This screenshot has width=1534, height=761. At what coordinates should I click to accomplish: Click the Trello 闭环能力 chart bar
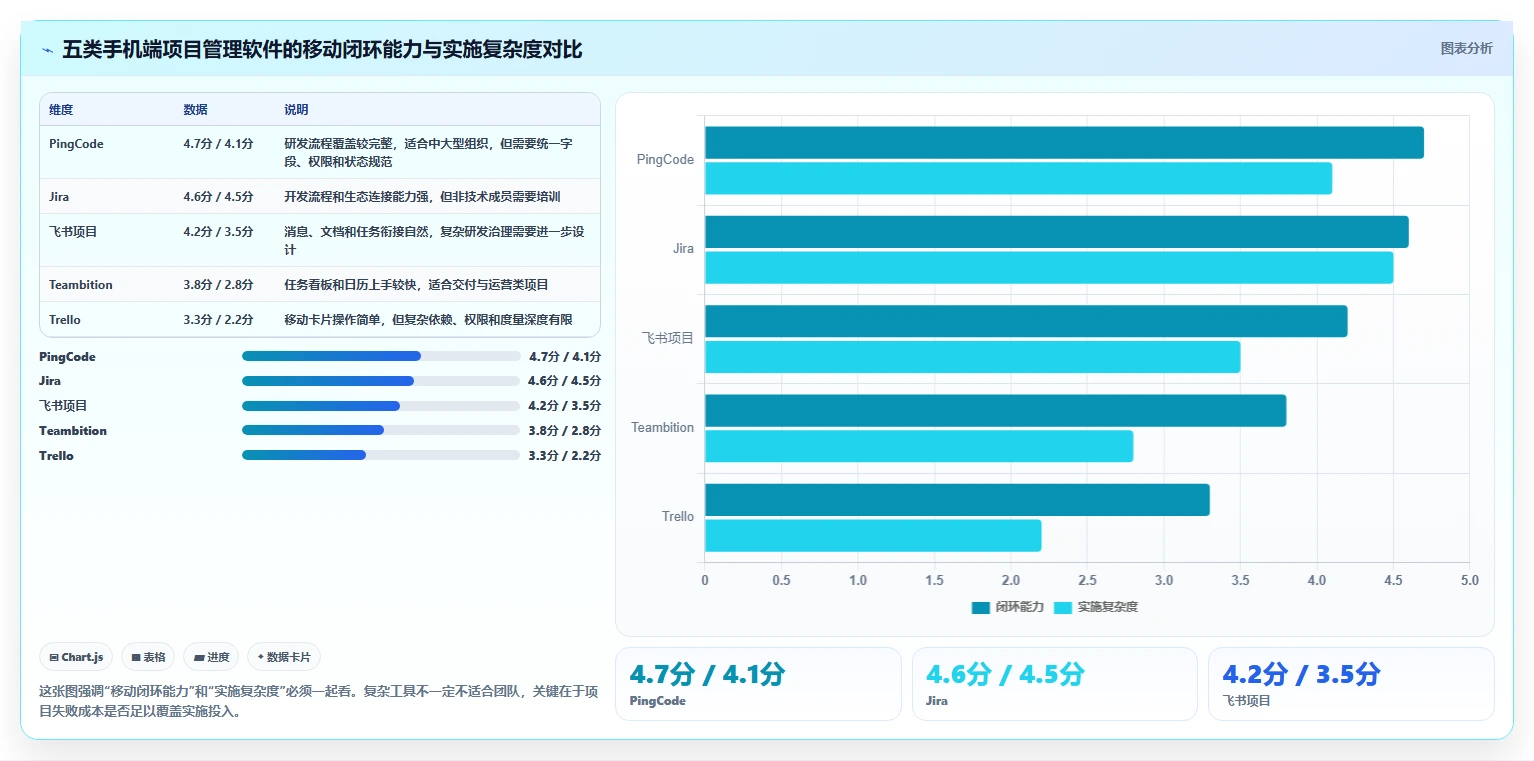pyautogui.click(x=957, y=500)
